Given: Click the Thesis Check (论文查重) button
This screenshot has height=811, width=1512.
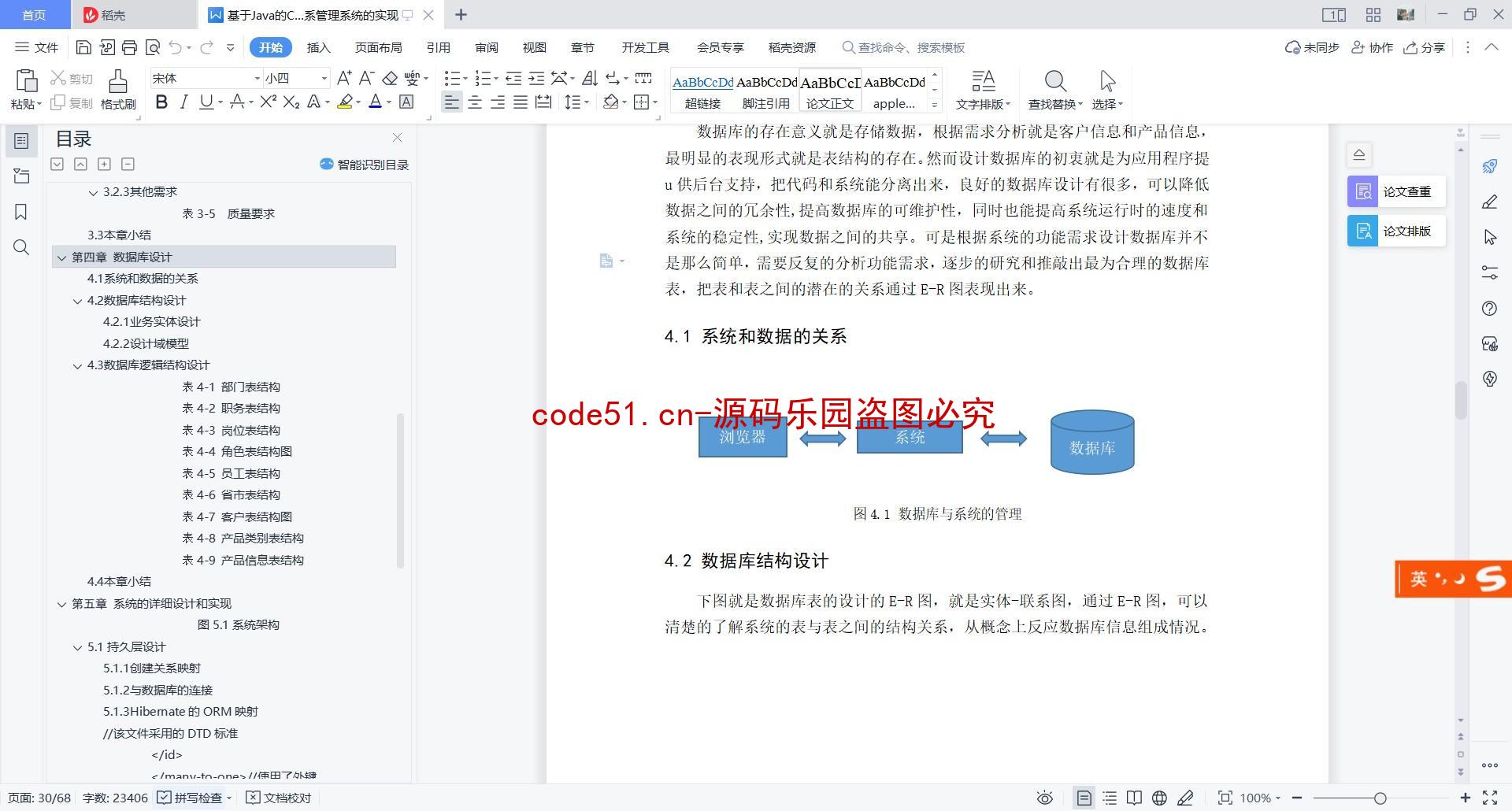Looking at the screenshot, I should [x=1396, y=191].
